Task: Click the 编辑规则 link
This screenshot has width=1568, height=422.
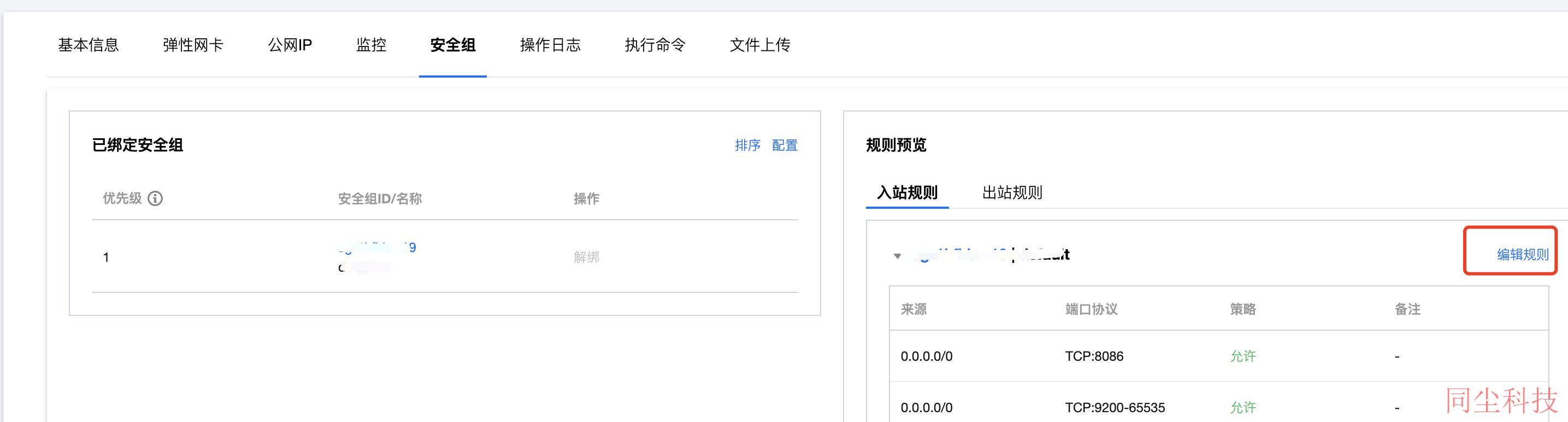Action: [x=1523, y=255]
